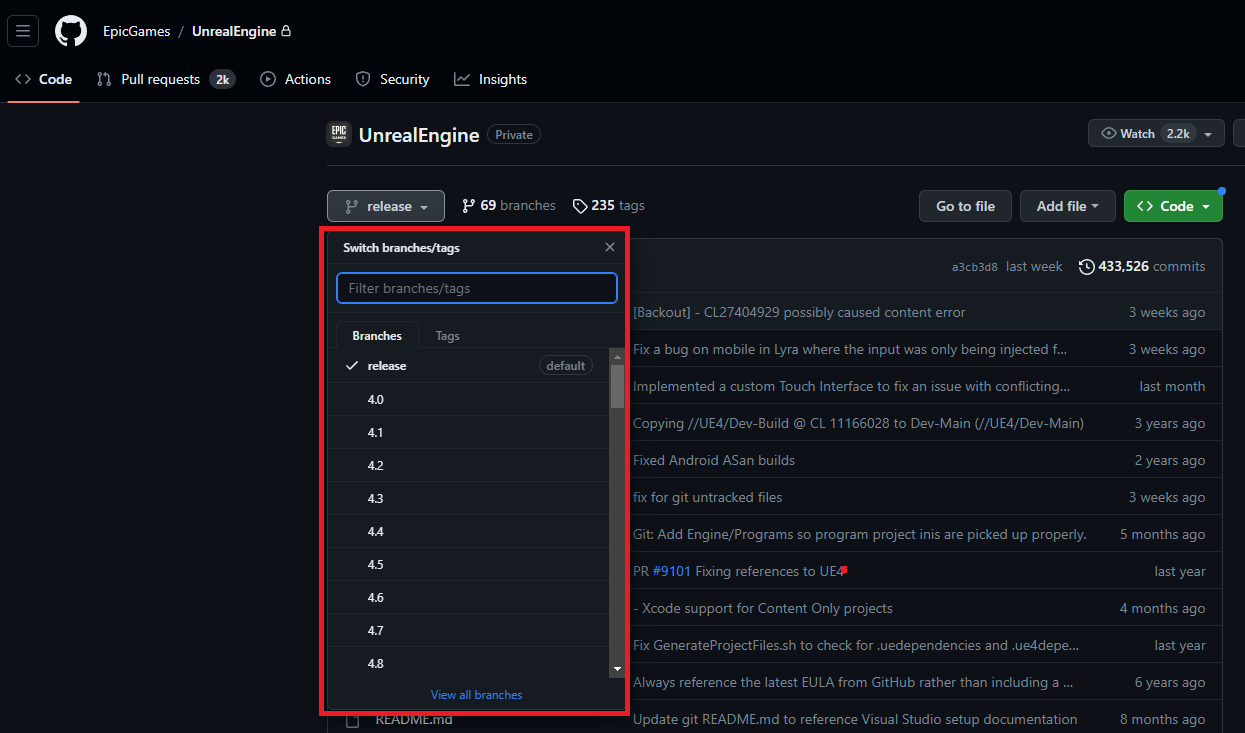Open 'Update git README.md' commit message
Screen dimensions: 1245x733
click(x=855, y=719)
